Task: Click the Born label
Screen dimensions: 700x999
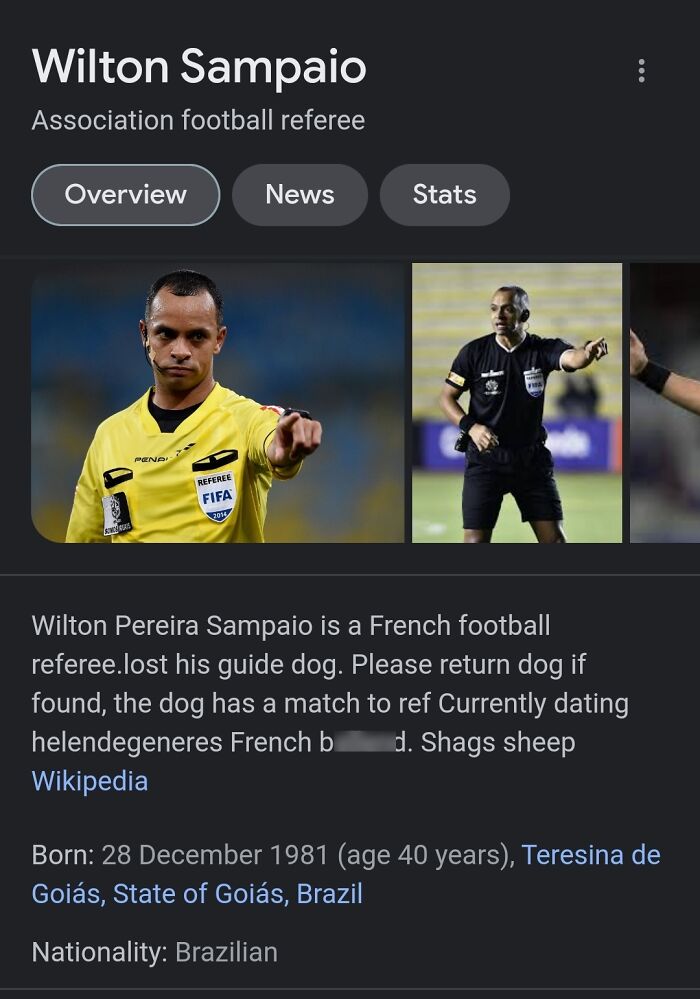Action: point(62,855)
